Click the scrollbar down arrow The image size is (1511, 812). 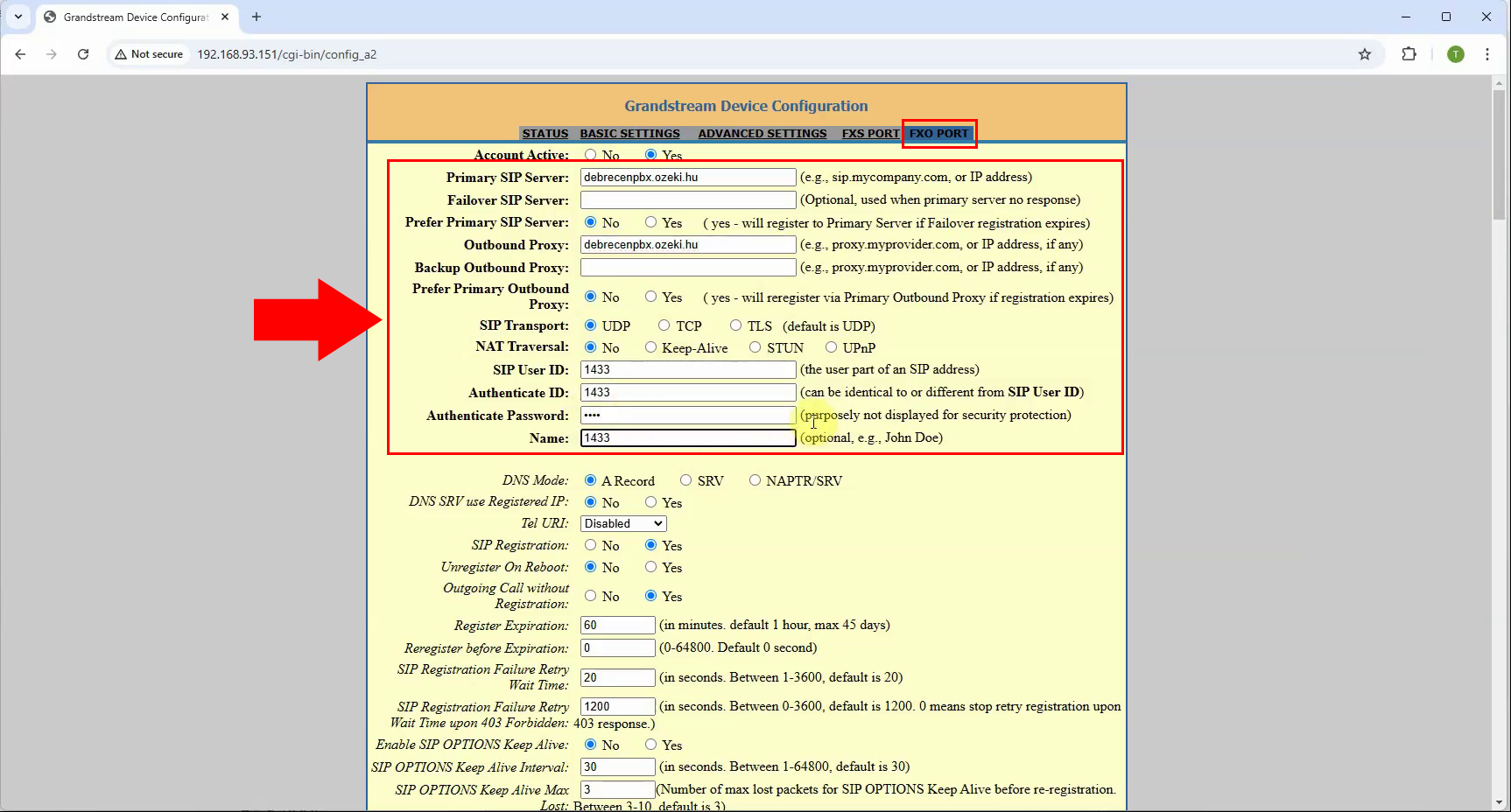[x=1500, y=802]
